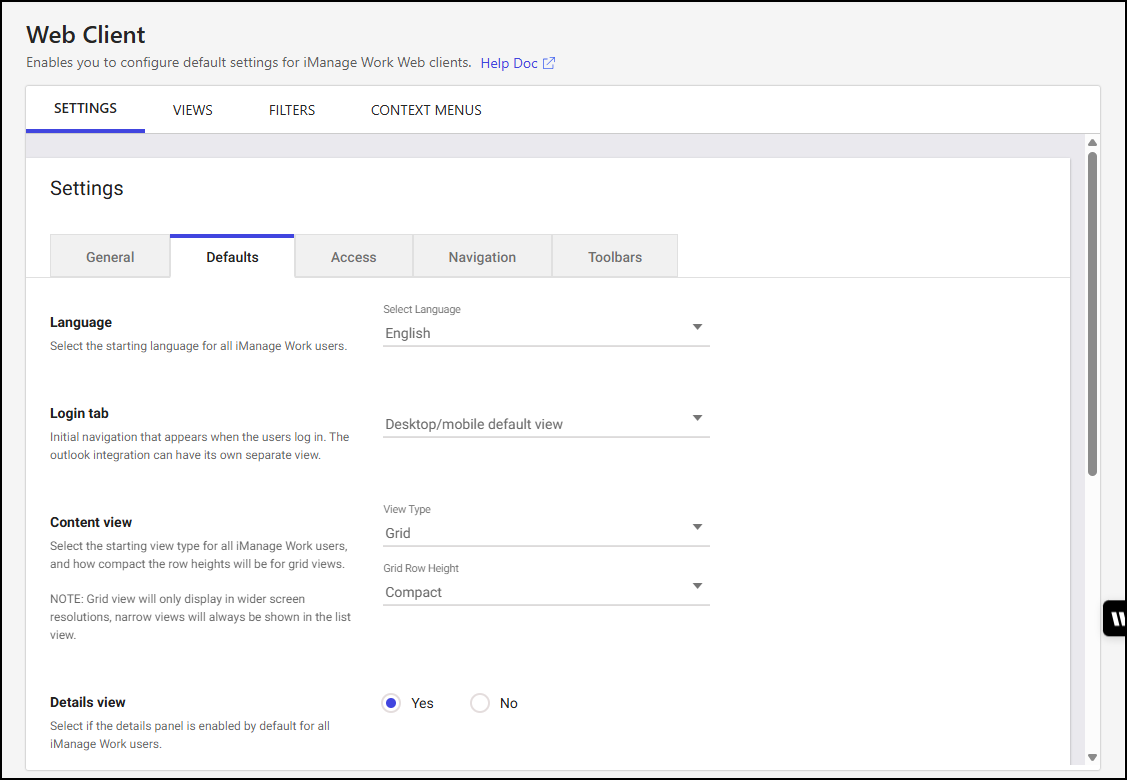Screen dimensions: 1127x780
Task: Click the vertical scrollbar thumb
Action: pyautogui.click(x=1092, y=312)
